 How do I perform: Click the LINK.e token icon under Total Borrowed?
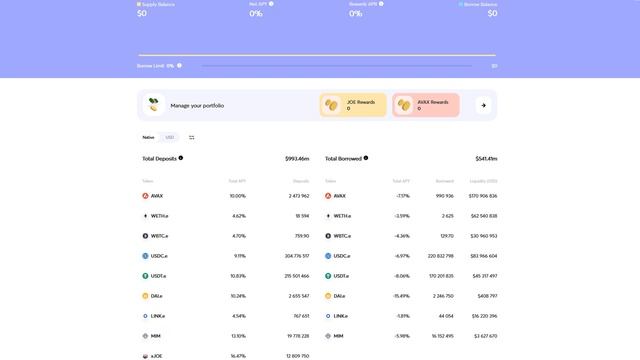click(x=328, y=316)
